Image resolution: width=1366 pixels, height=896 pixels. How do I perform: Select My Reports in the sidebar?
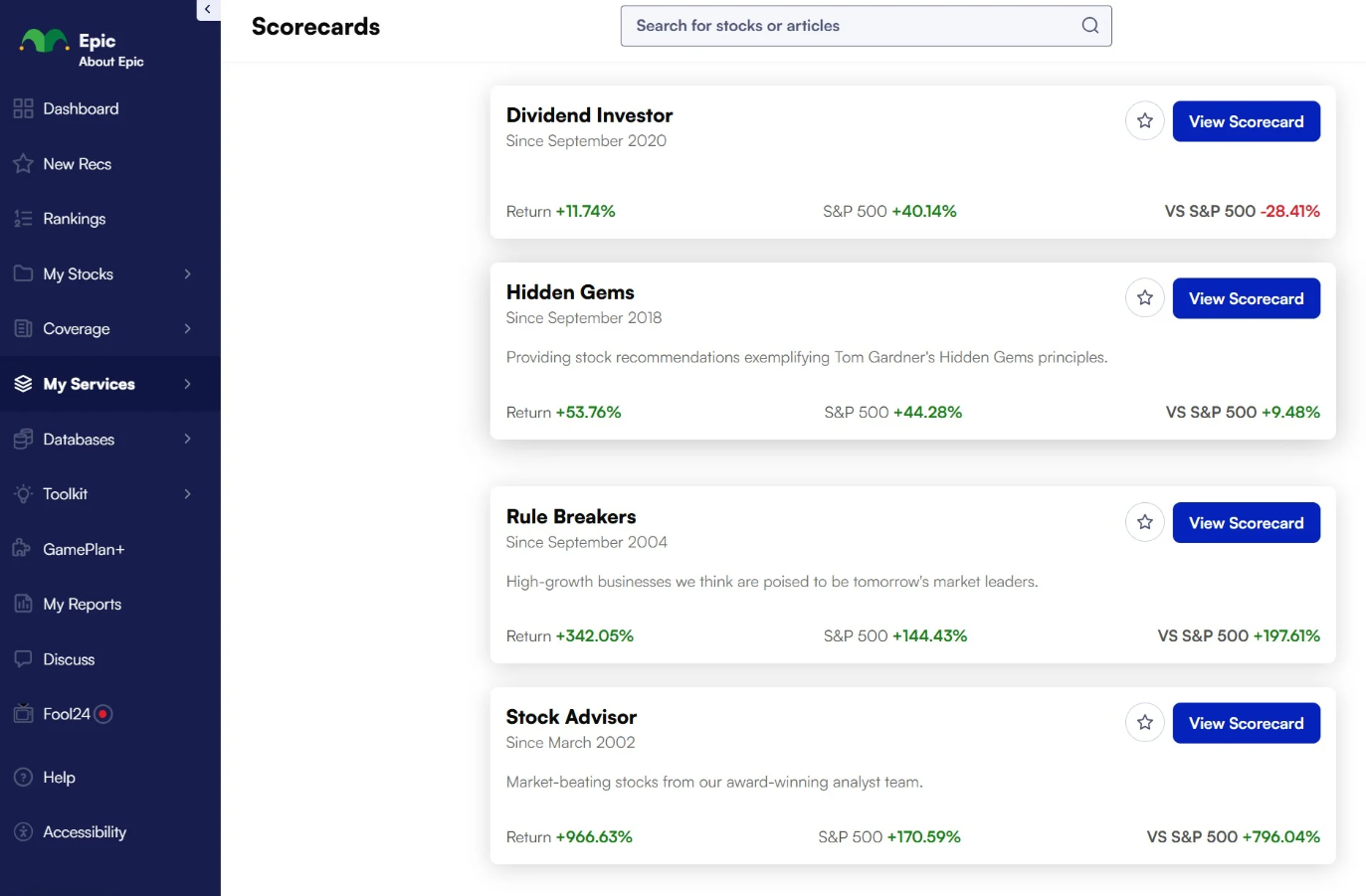(82, 605)
